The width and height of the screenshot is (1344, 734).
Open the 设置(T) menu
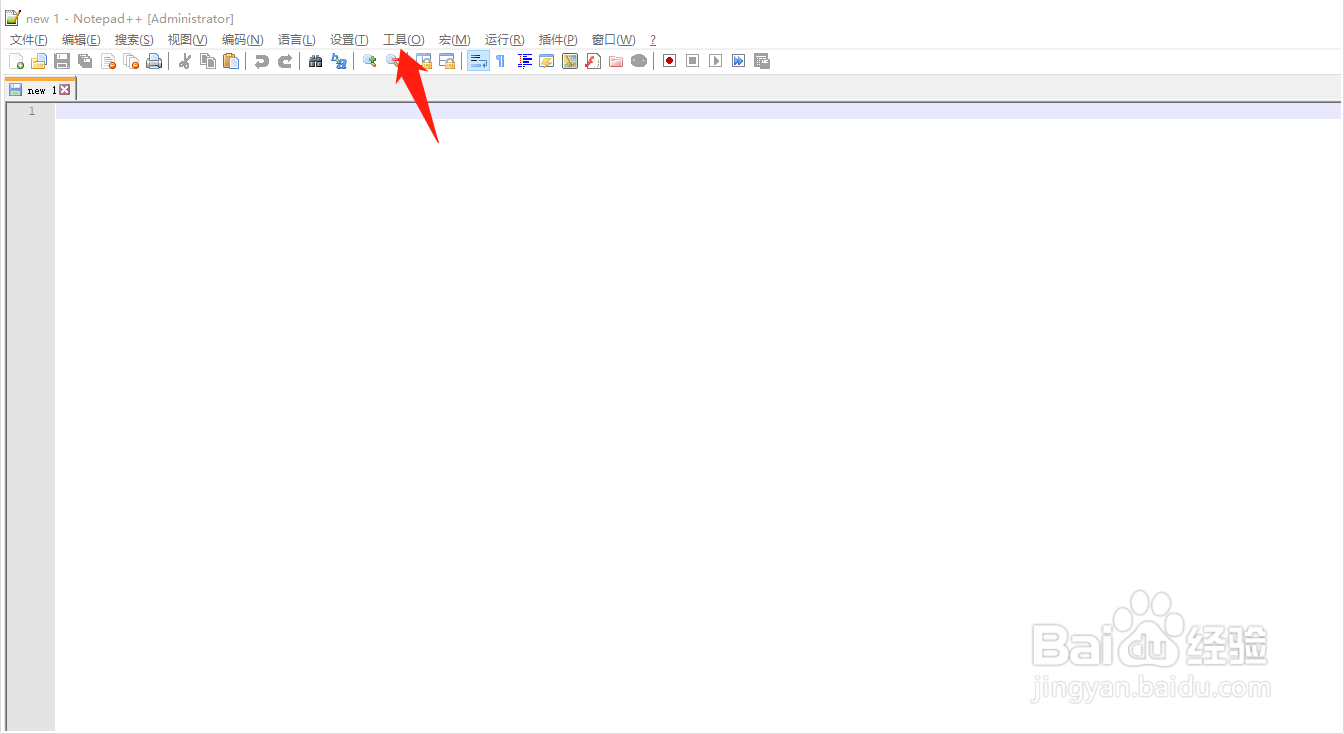coord(349,40)
